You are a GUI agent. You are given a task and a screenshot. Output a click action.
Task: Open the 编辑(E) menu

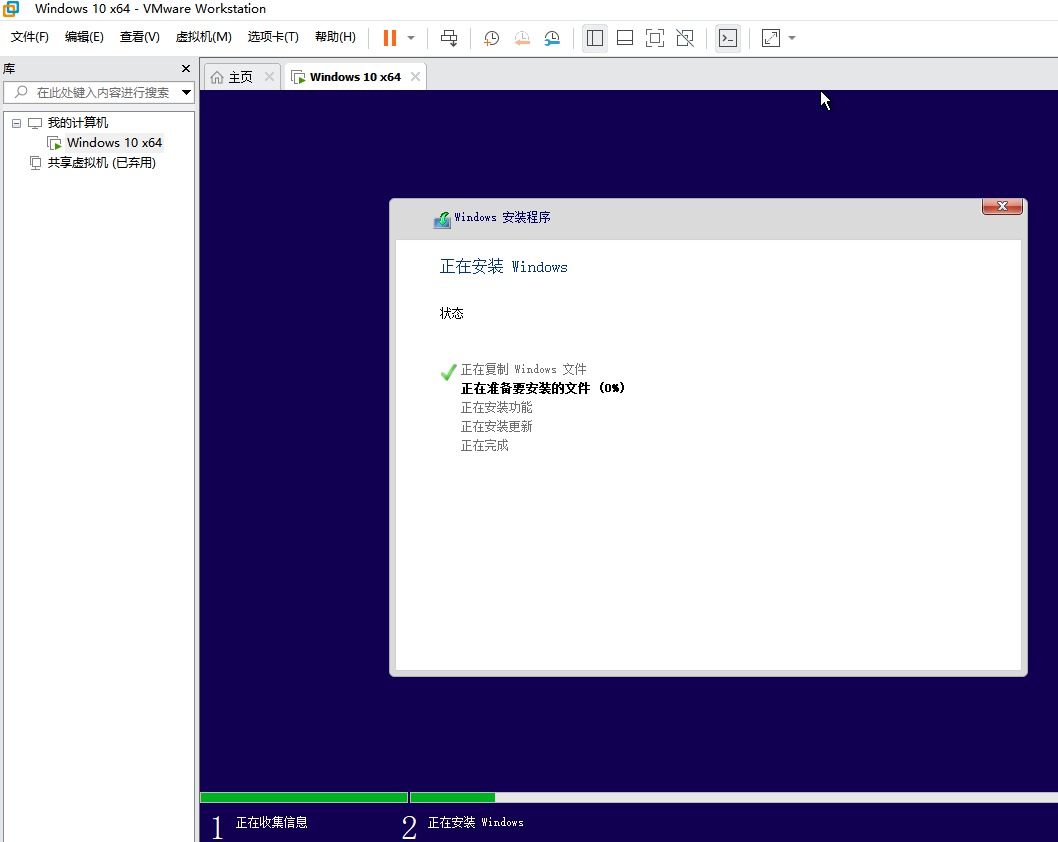point(84,36)
